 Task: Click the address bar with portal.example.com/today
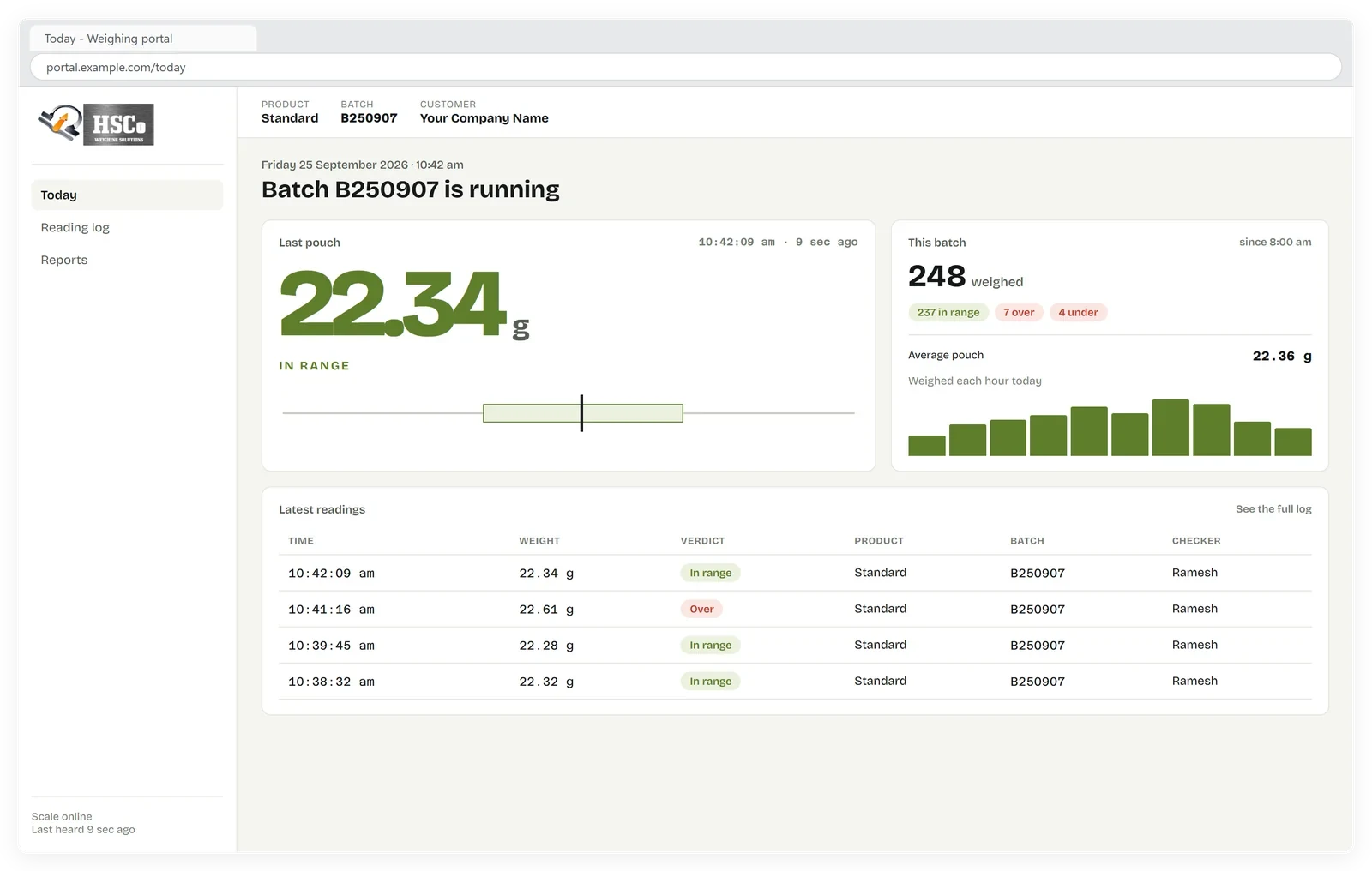click(x=686, y=67)
